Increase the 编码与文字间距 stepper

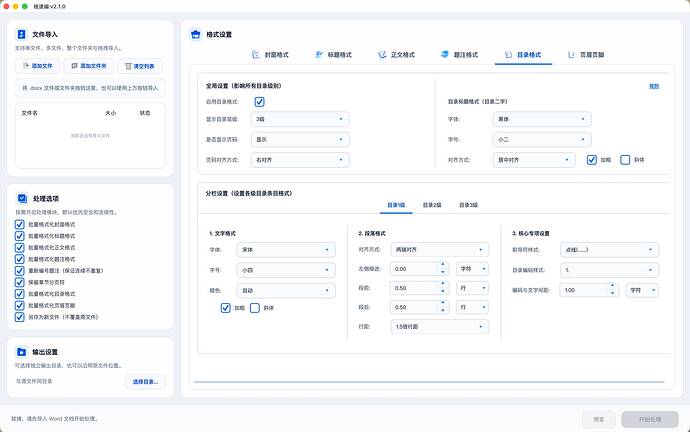pyautogui.click(x=613, y=286)
